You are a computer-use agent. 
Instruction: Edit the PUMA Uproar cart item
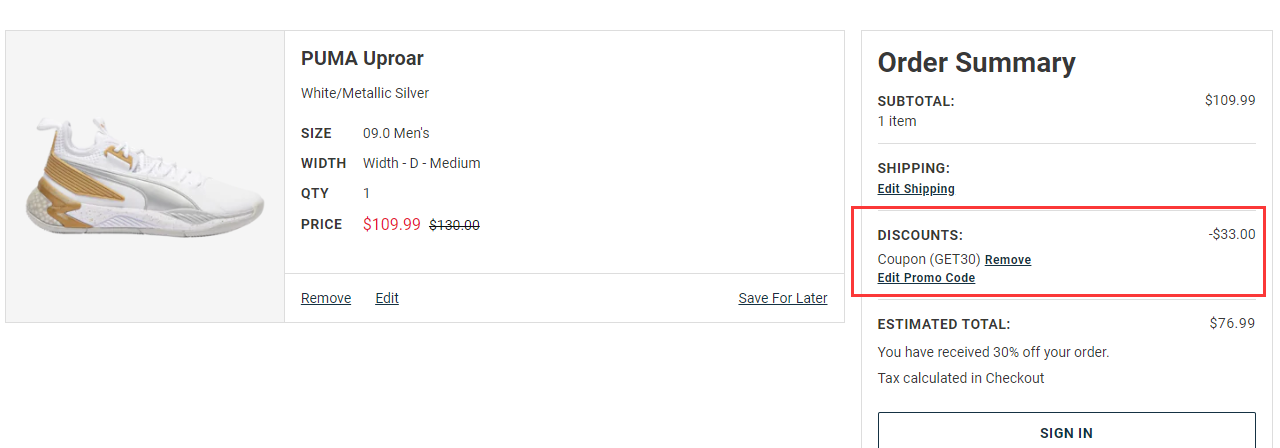pyautogui.click(x=387, y=298)
